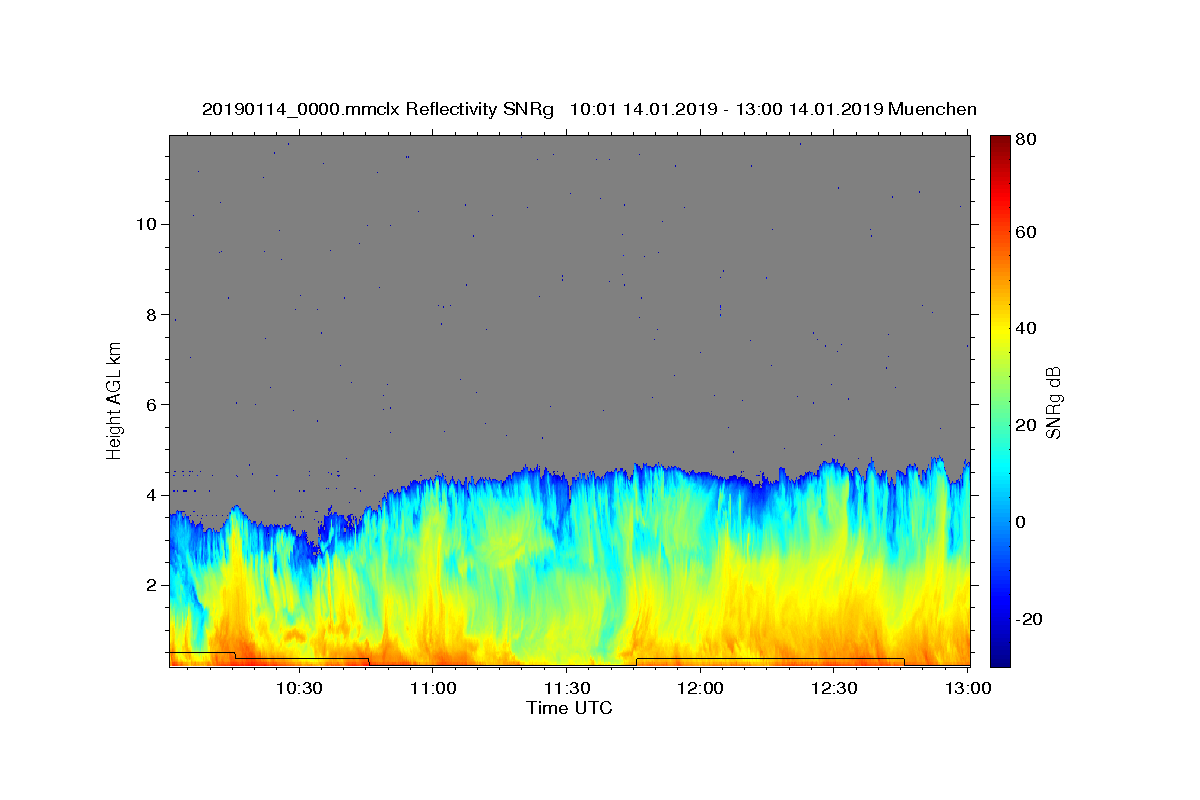Click the height tick label 8

150,314
